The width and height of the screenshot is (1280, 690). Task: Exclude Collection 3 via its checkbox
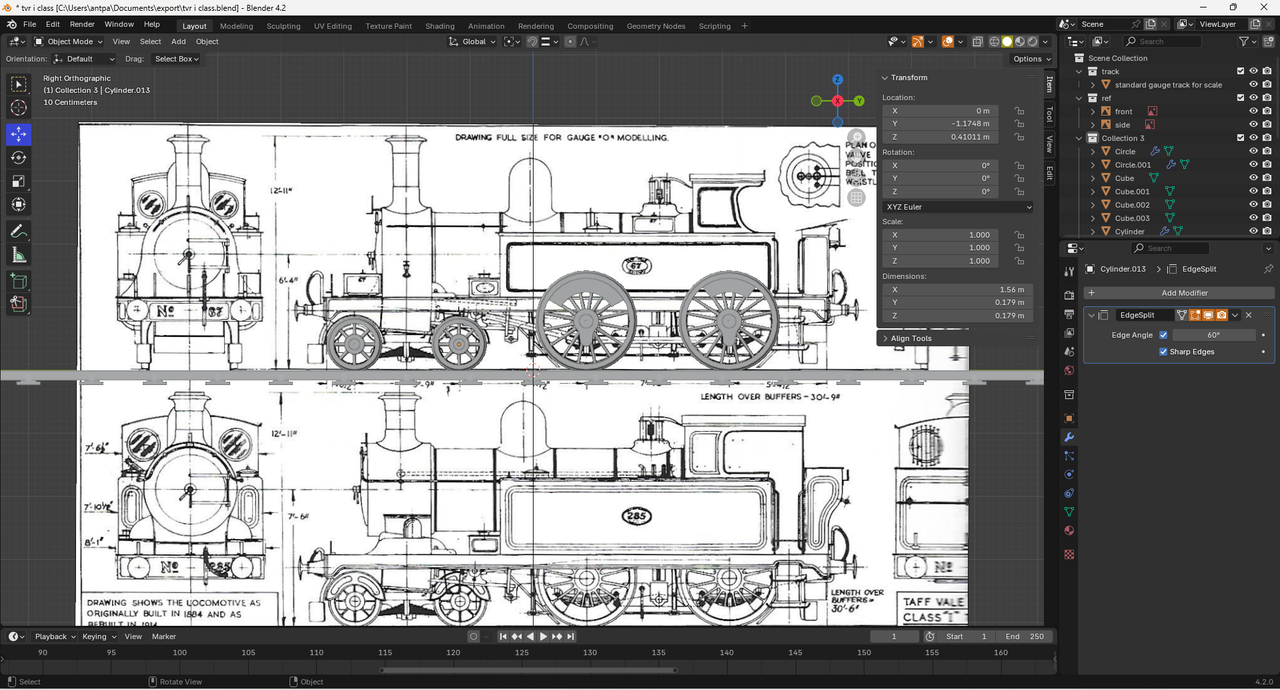pyautogui.click(x=1241, y=138)
